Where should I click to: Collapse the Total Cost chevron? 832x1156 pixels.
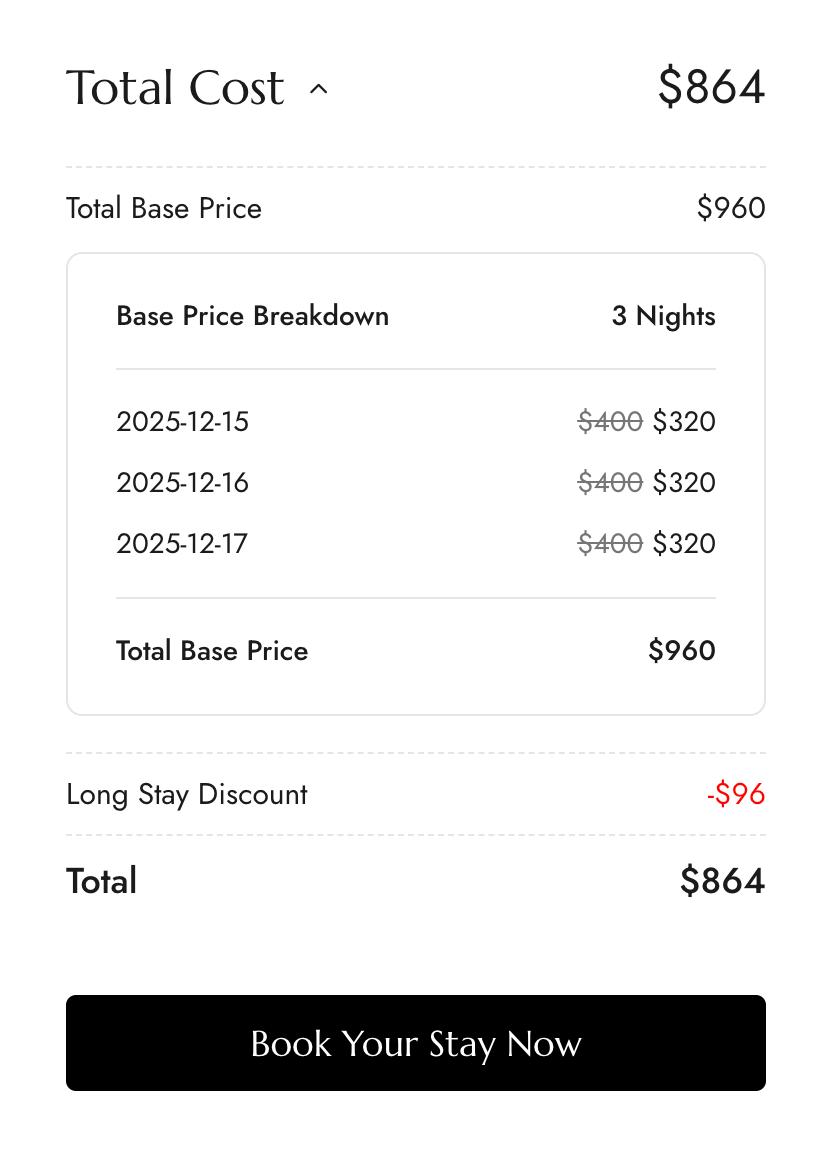[319, 90]
